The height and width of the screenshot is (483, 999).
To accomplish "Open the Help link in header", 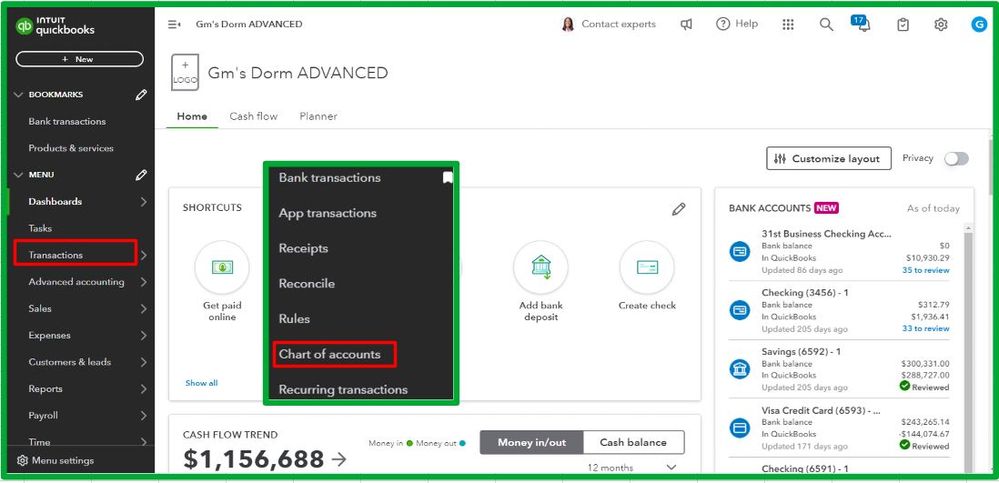I will pyautogui.click(x=737, y=24).
